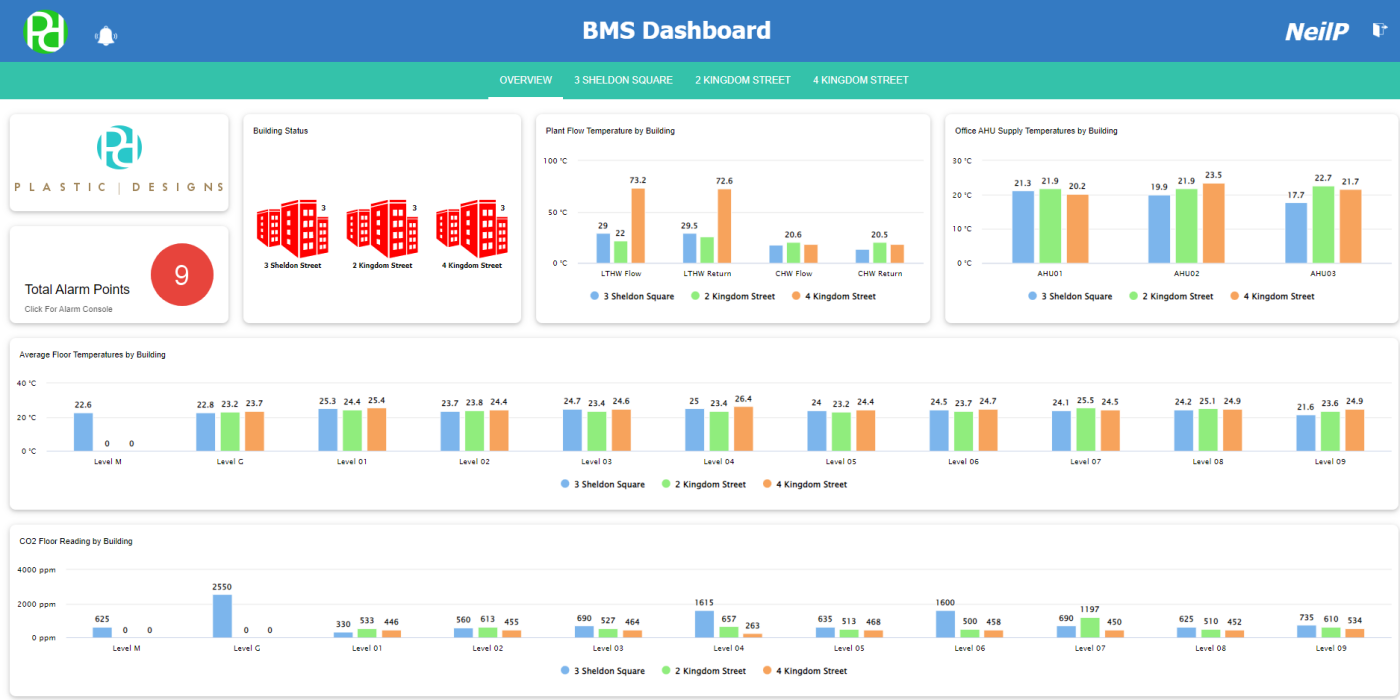Return to the OVERVIEW tab
This screenshot has width=1400, height=700.
525,80
